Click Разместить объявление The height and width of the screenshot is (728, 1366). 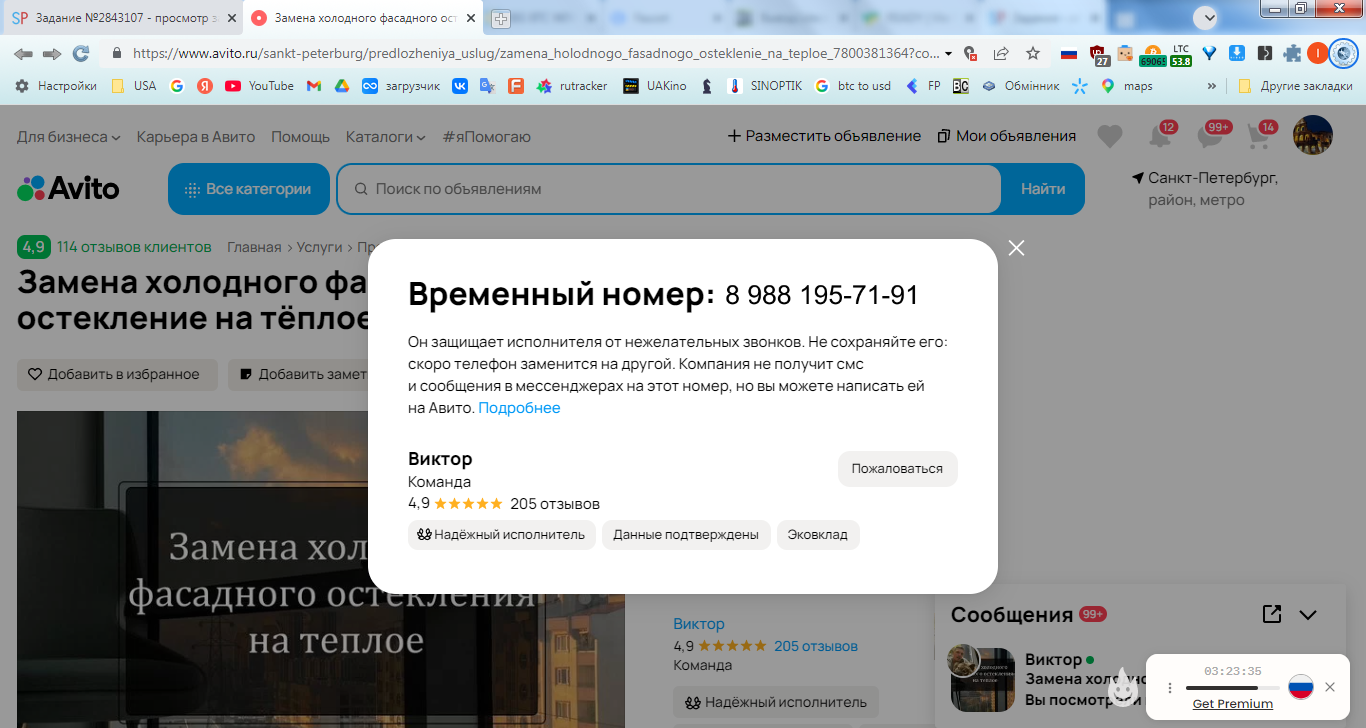click(824, 136)
